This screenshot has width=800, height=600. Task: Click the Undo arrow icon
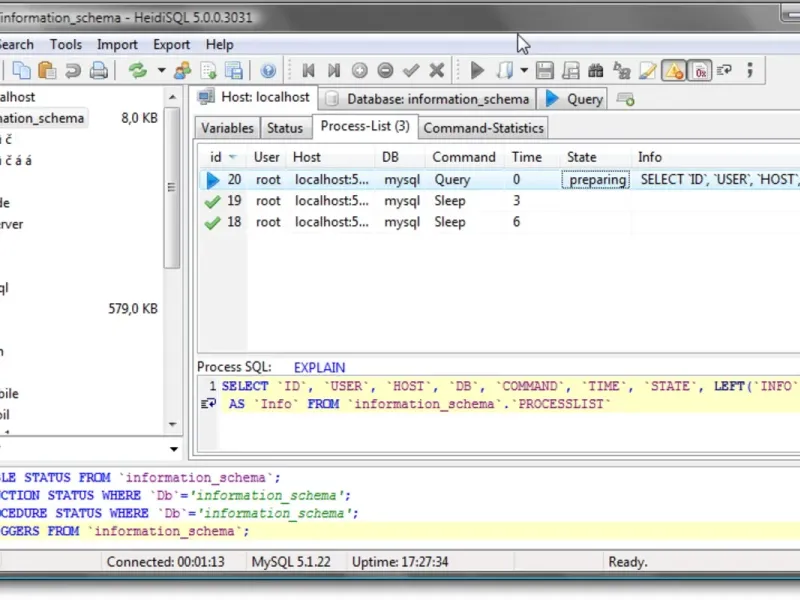coord(73,70)
